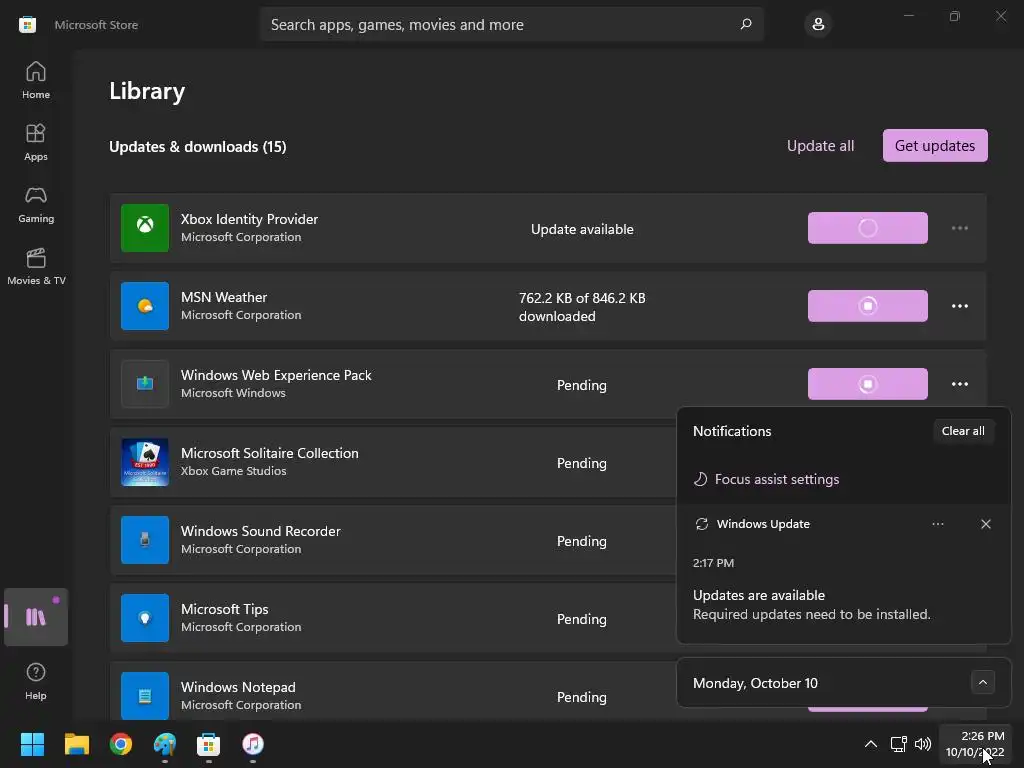Open the Home section in sidebar

tap(36, 80)
